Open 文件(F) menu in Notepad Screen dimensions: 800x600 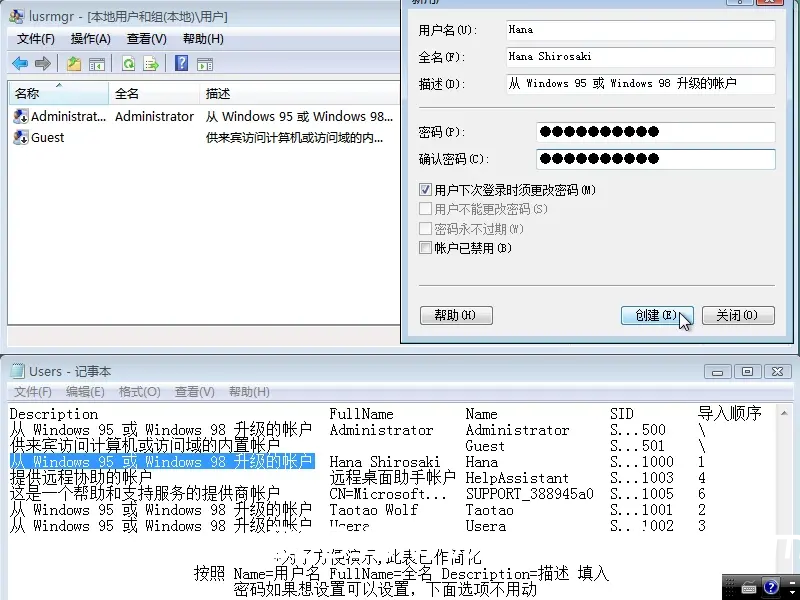33,392
